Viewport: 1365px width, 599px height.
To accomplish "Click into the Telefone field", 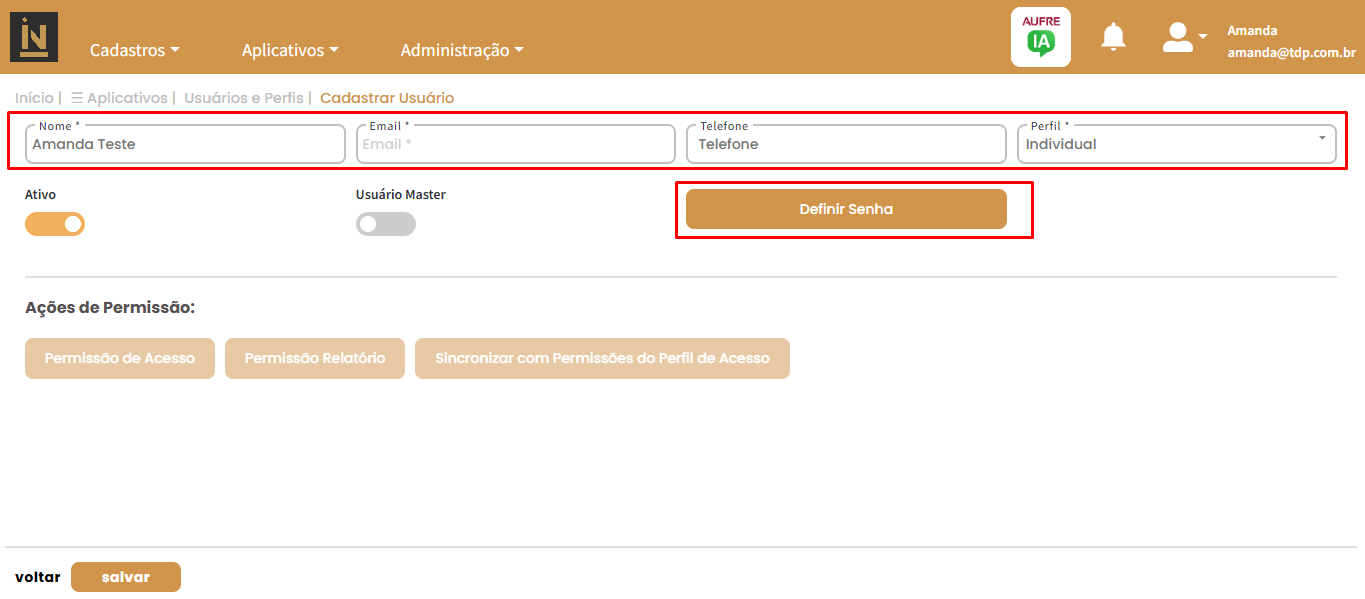I will 846,144.
